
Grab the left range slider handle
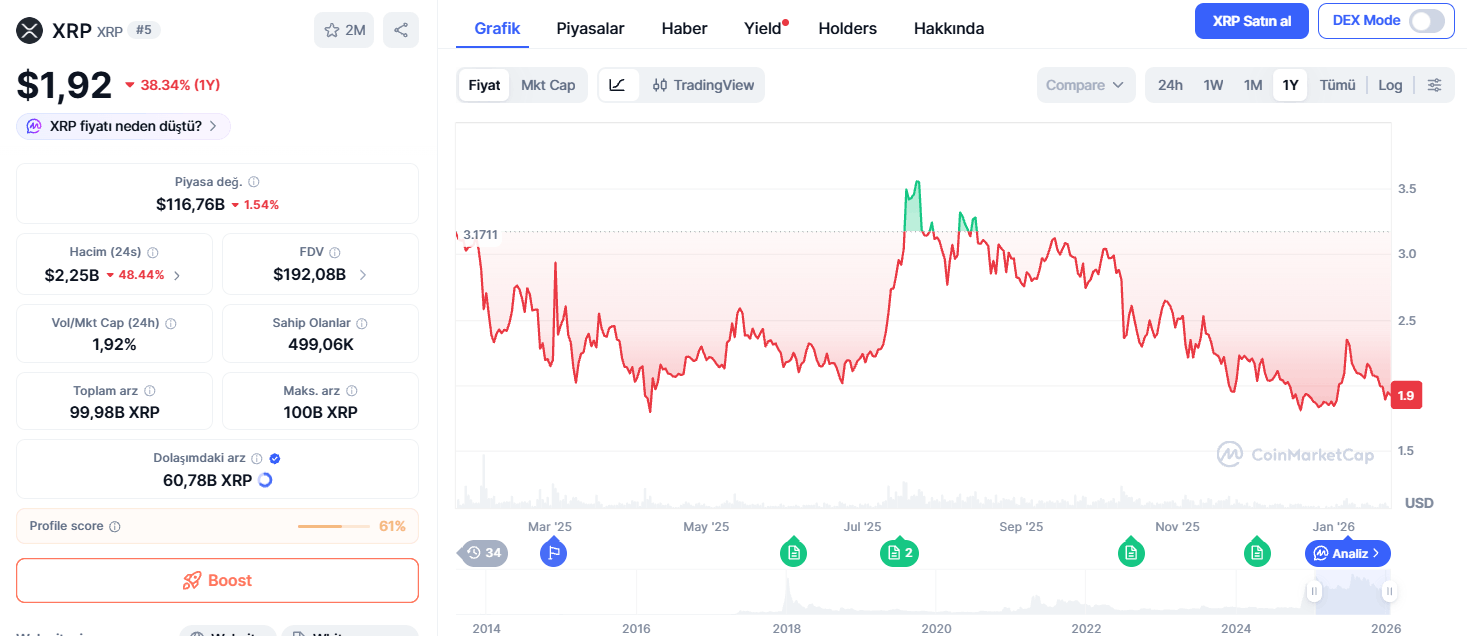[1316, 591]
